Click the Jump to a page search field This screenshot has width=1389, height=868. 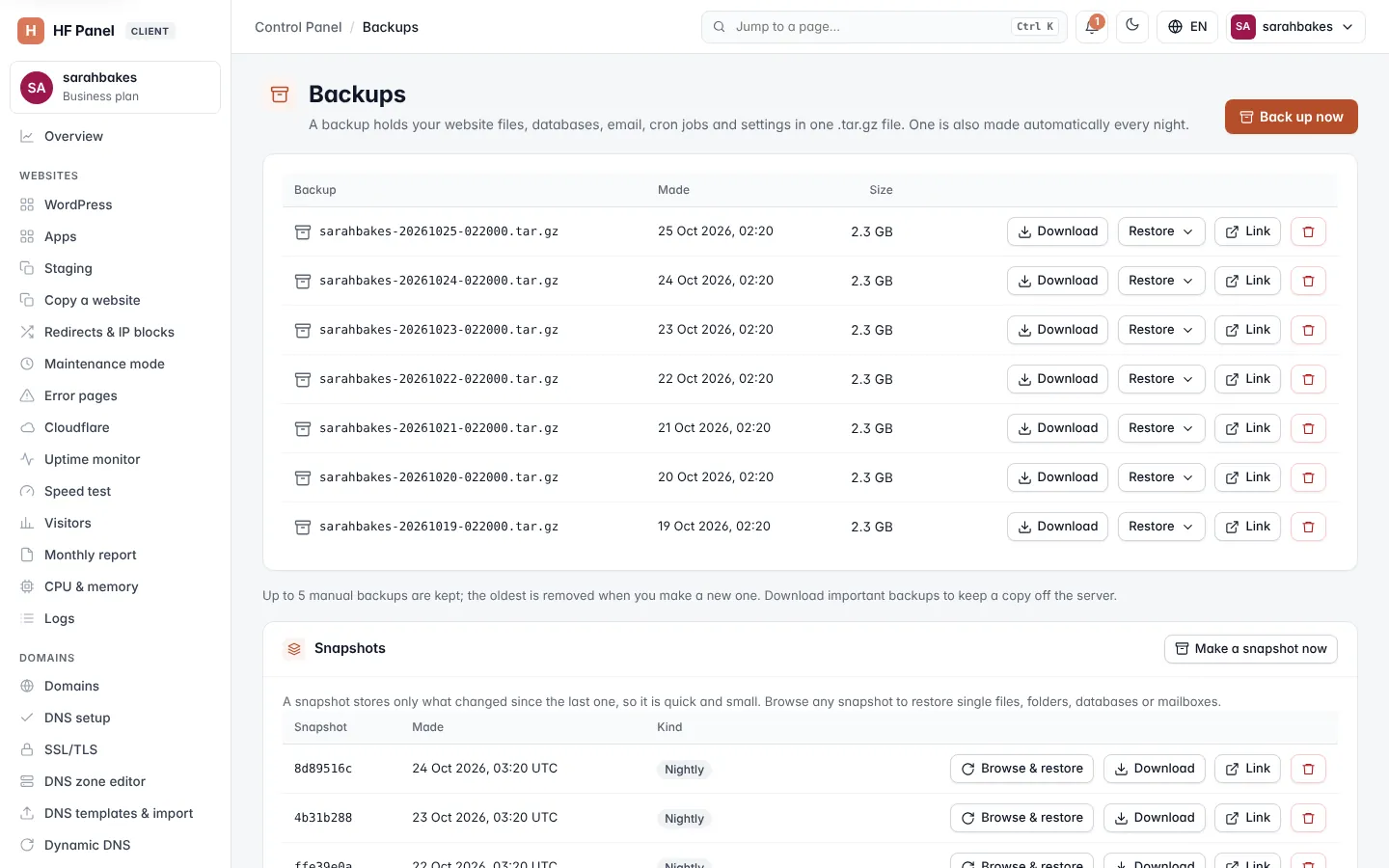pyautogui.click(x=884, y=27)
